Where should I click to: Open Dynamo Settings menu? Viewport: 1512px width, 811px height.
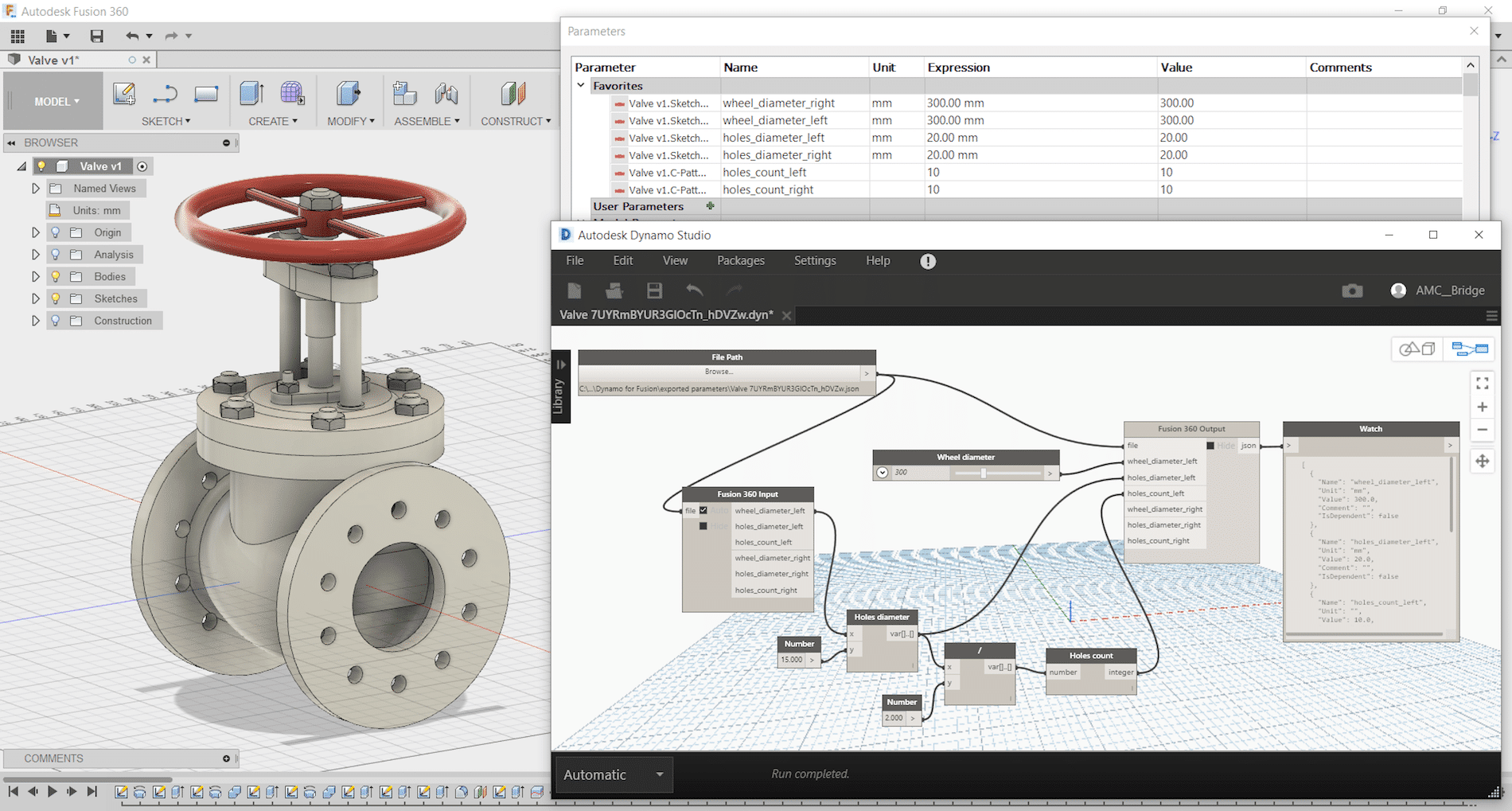coord(815,260)
